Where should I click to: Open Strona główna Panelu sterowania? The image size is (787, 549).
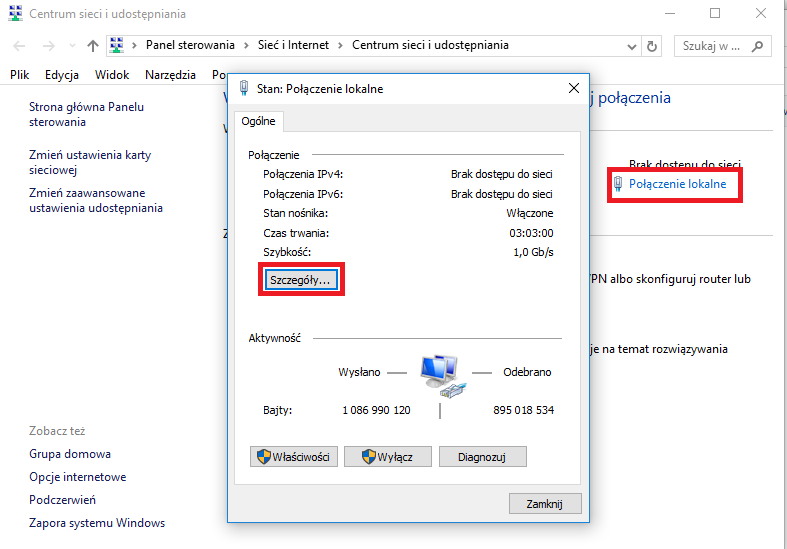pos(86,114)
